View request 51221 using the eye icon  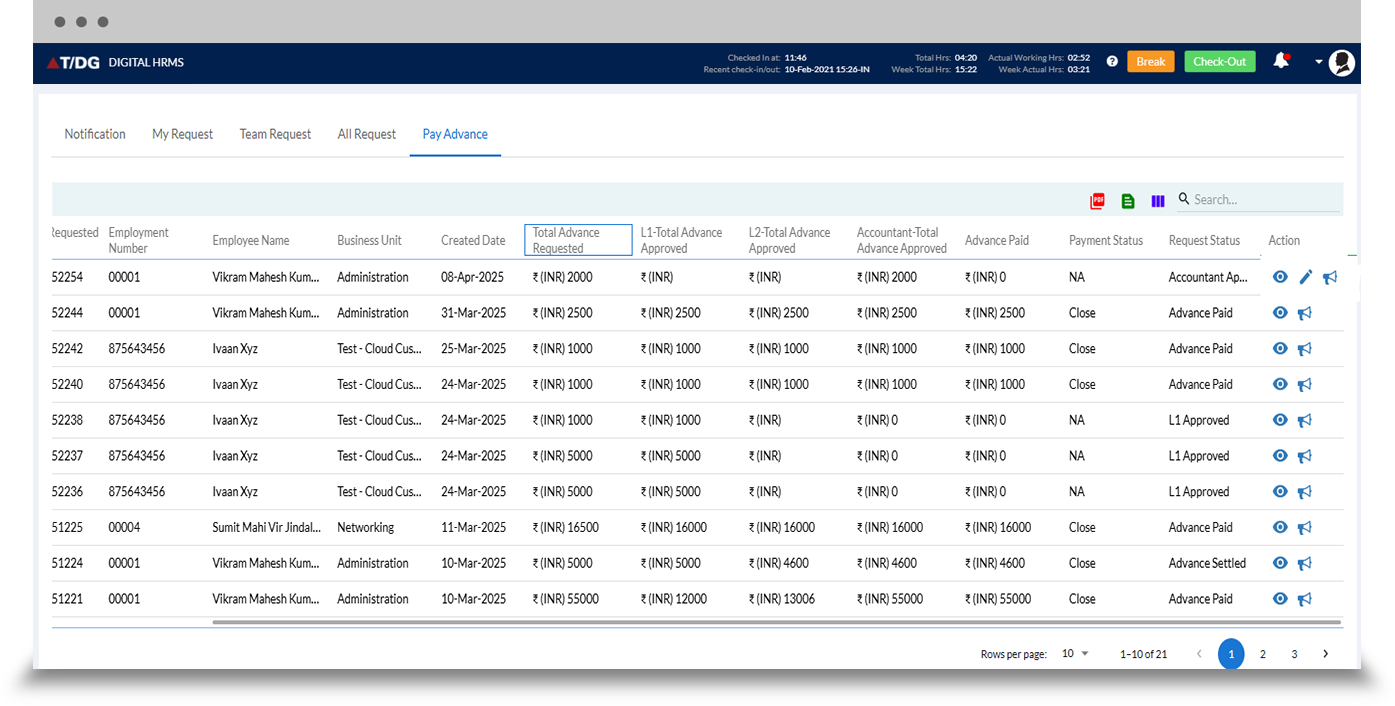(1280, 599)
